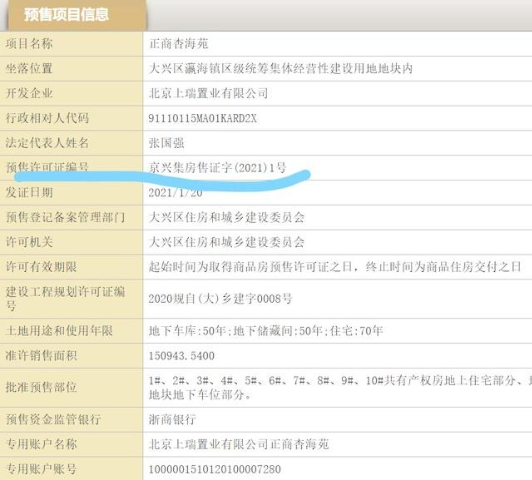Click permit number 京兴集房售证字(2021)1号
The width and height of the screenshot is (532, 480).
tap(217, 168)
